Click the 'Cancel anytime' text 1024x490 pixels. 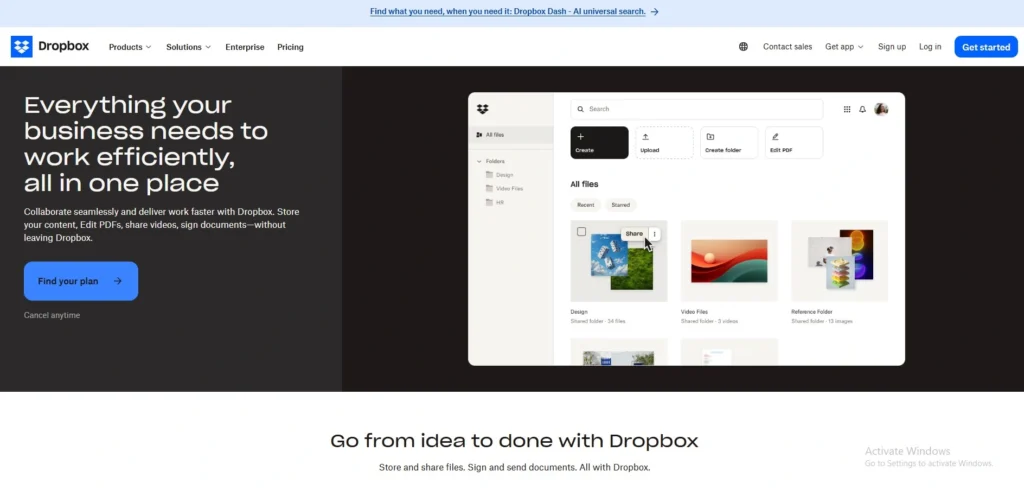click(x=52, y=316)
